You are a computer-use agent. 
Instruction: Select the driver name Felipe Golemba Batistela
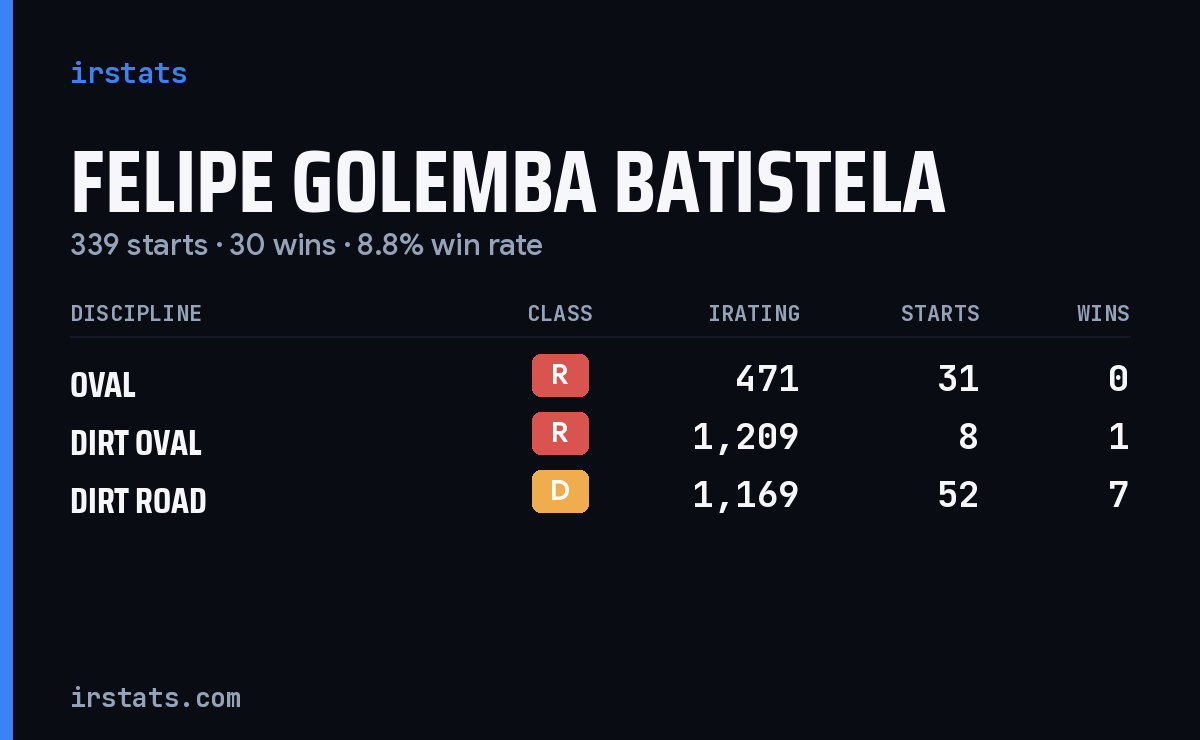pos(508,184)
